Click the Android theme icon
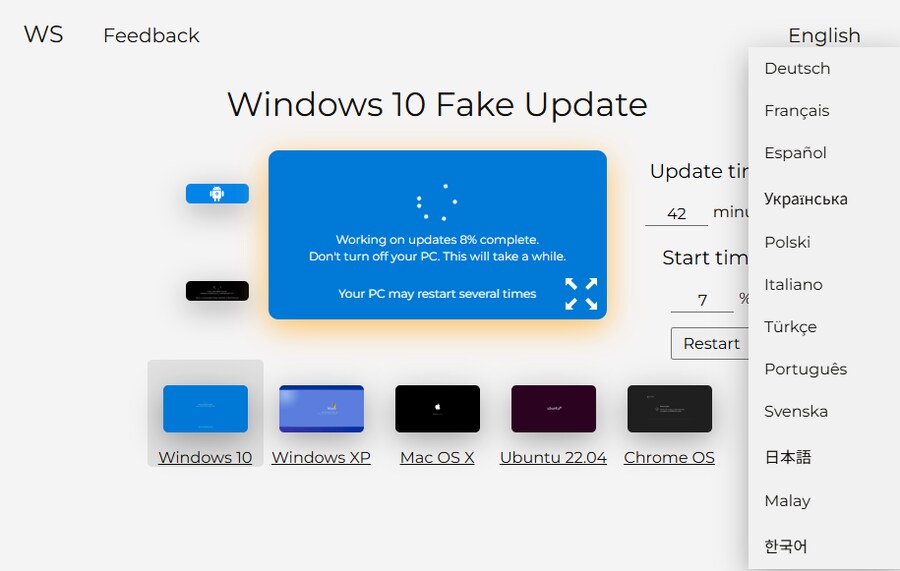 coord(217,194)
